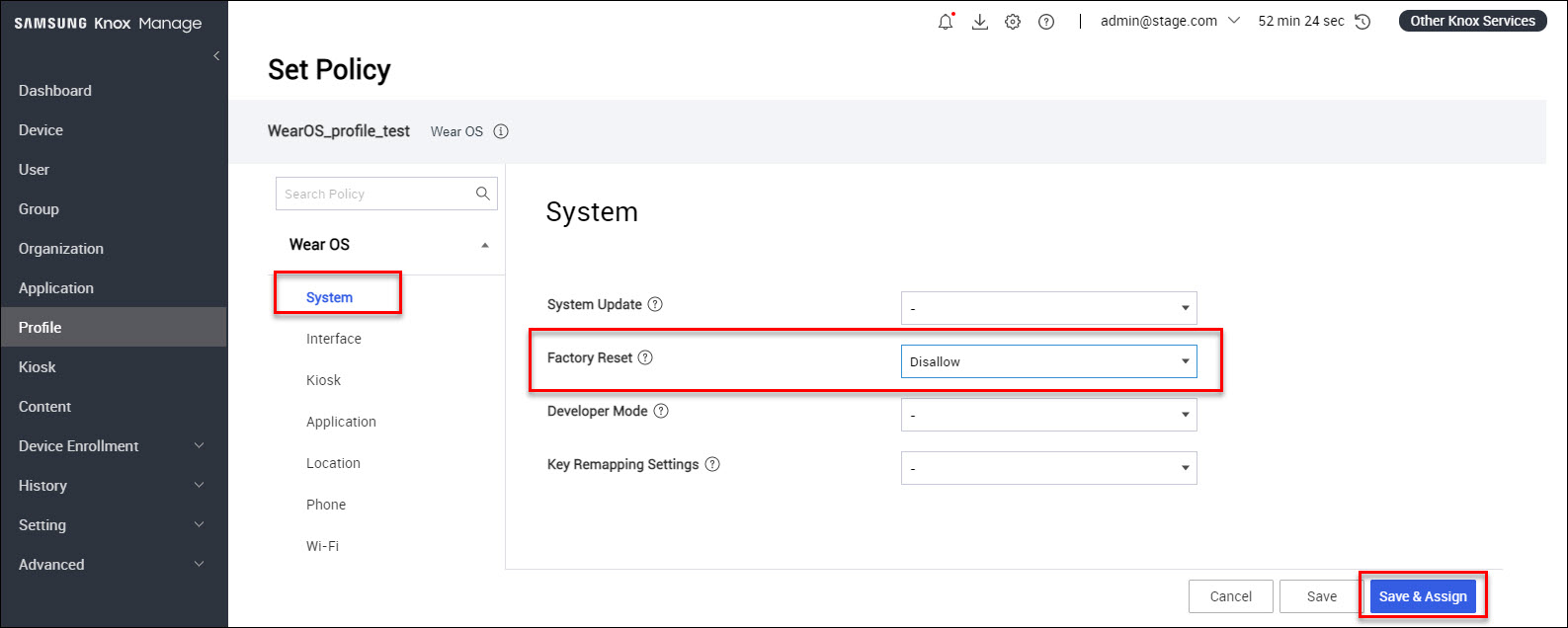Collapse the left sidebar navigation arrow
This screenshot has height=628, width=1568.
tap(216, 56)
